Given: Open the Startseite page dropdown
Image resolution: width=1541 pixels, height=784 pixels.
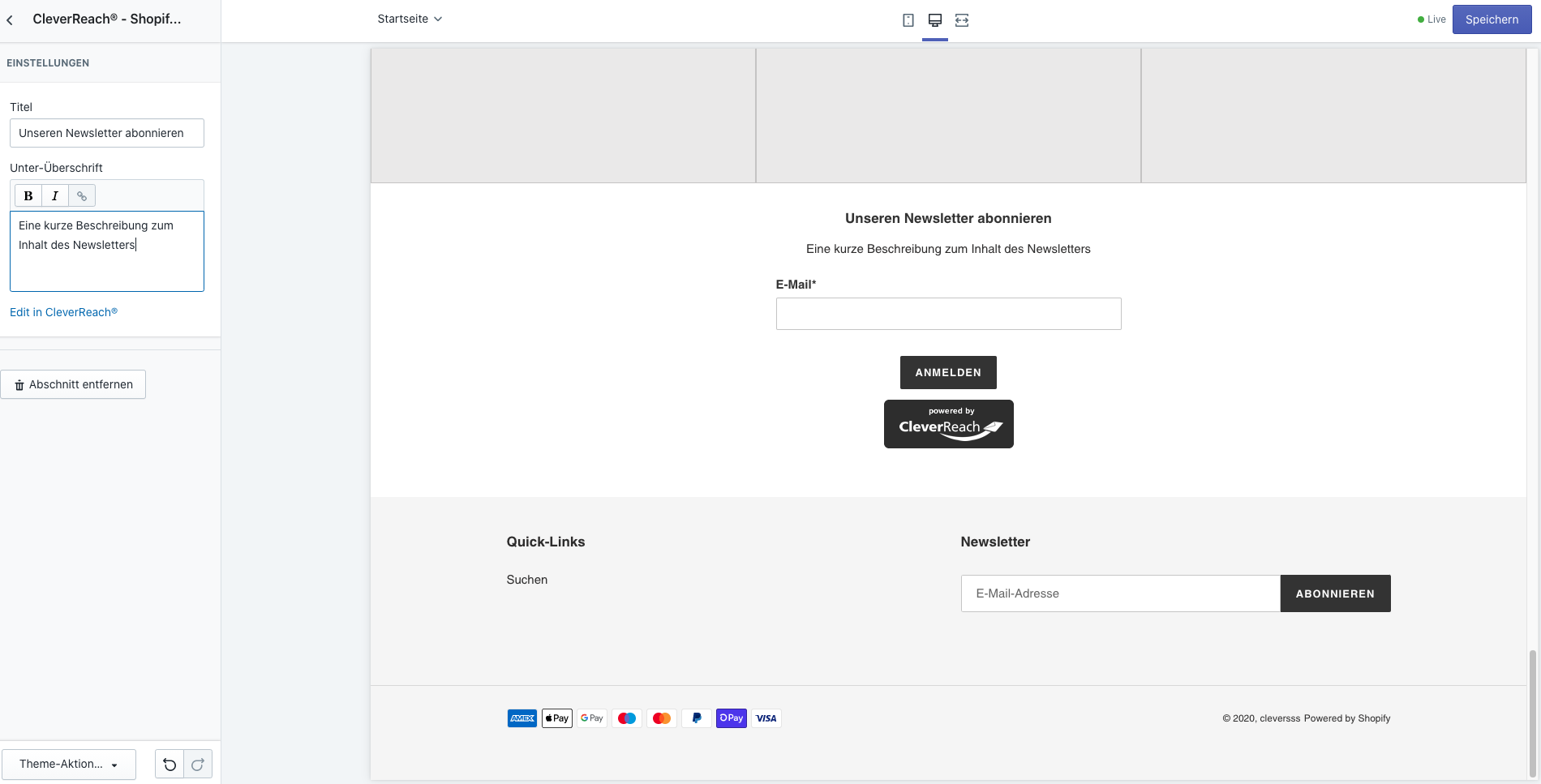Looking at the screenshot, I should coord(410,19).
